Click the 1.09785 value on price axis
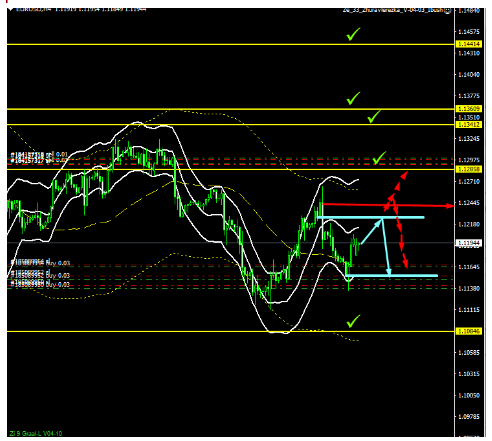This screenshot has height=441, width=492. coord(469,417)
